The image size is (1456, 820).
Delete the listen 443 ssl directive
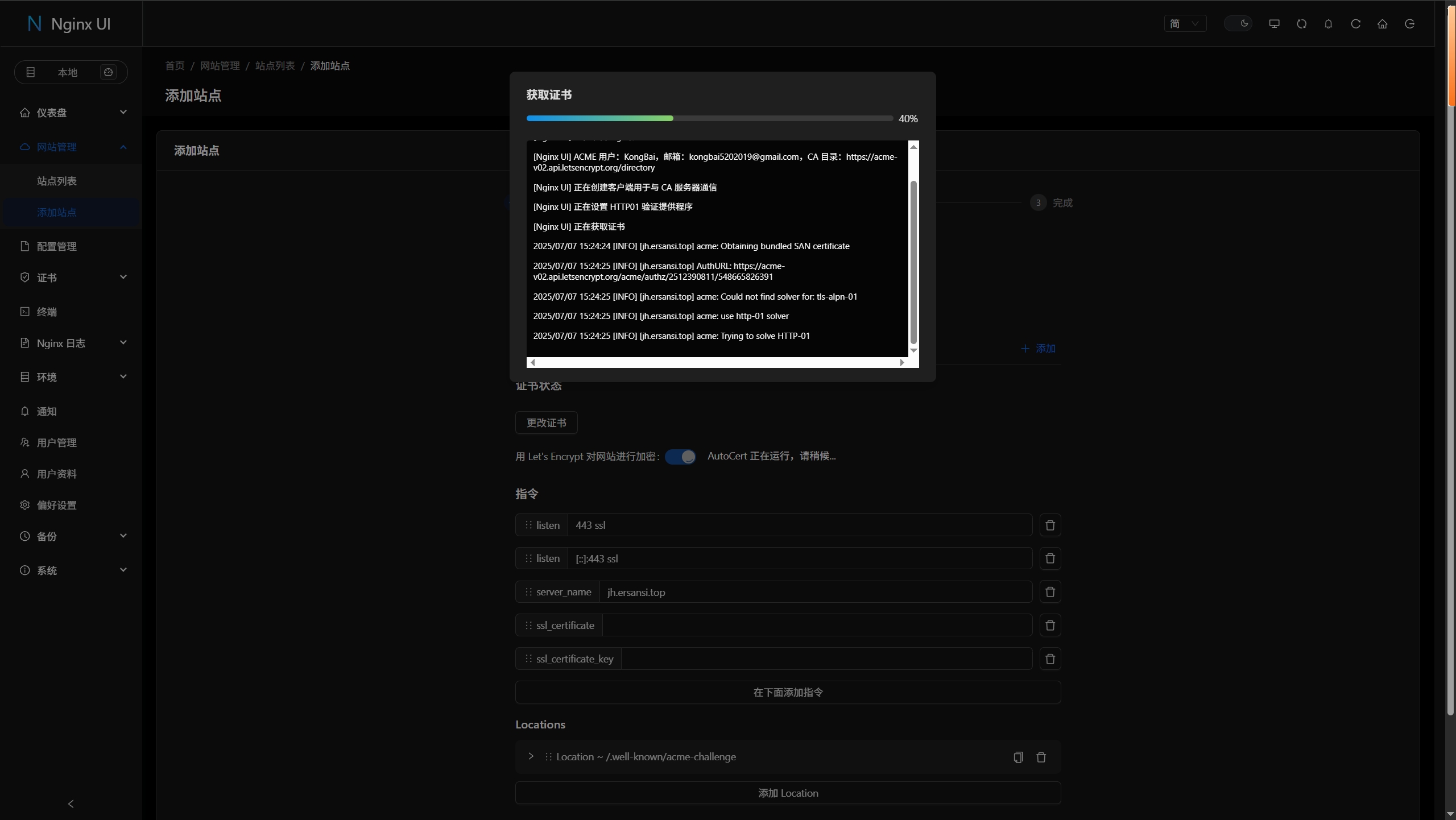pyautogui.click(x=1050, y=525)
